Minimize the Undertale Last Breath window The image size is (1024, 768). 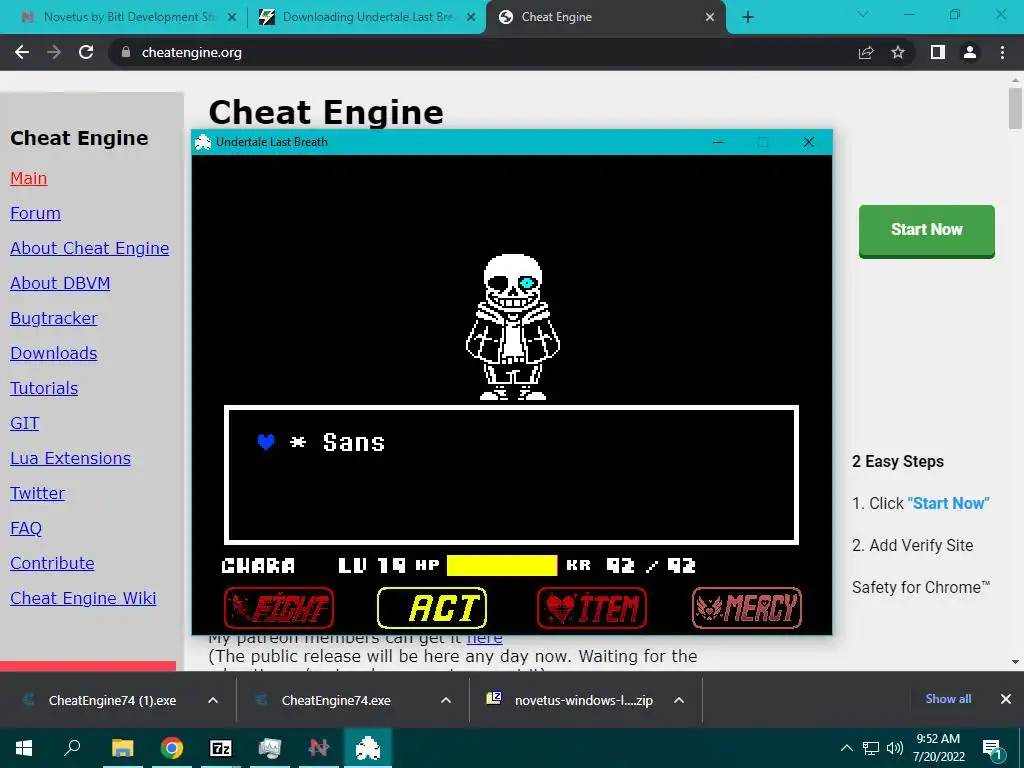click(718, 142)
